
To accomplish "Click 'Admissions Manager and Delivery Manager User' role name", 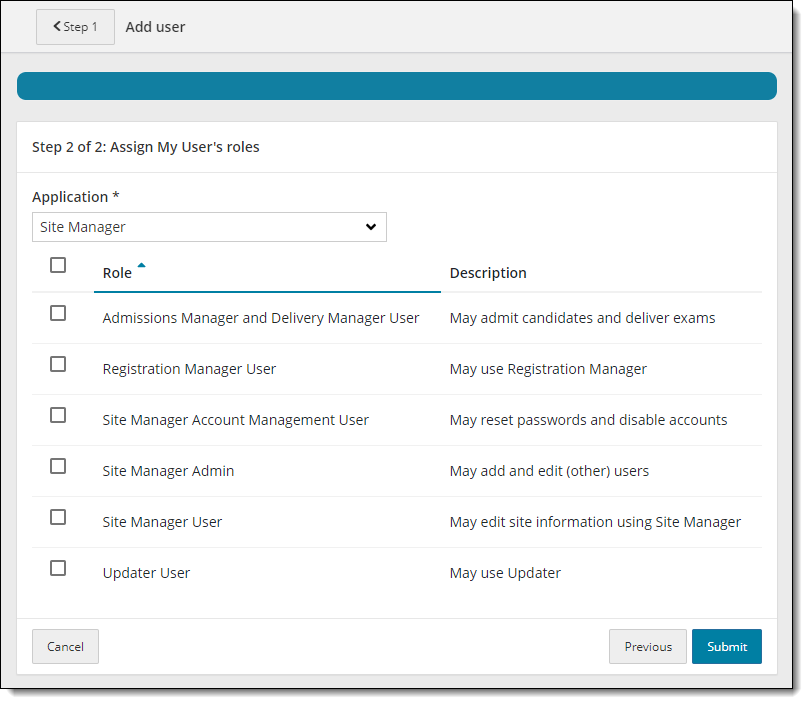I will [x=261, y=319].
